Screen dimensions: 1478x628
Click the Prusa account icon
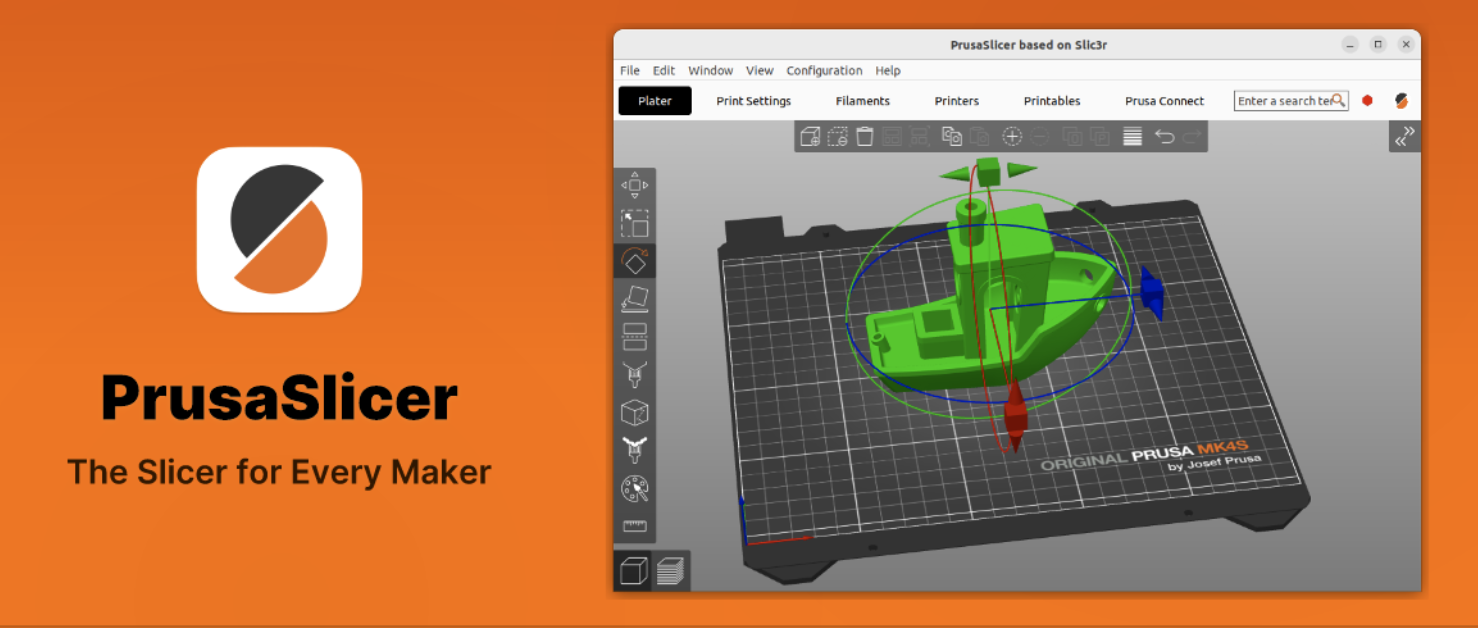pos(1402,100)
